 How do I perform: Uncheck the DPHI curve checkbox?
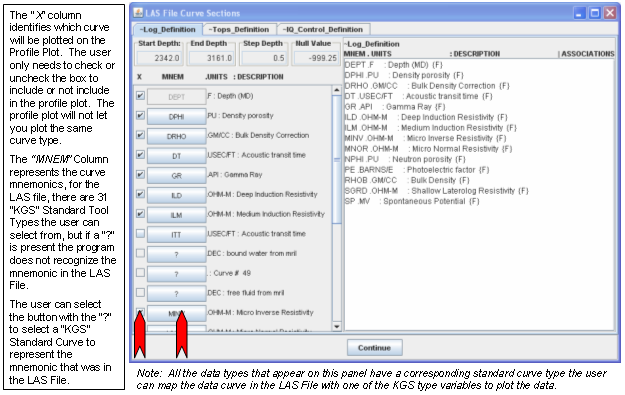(140, 116)
